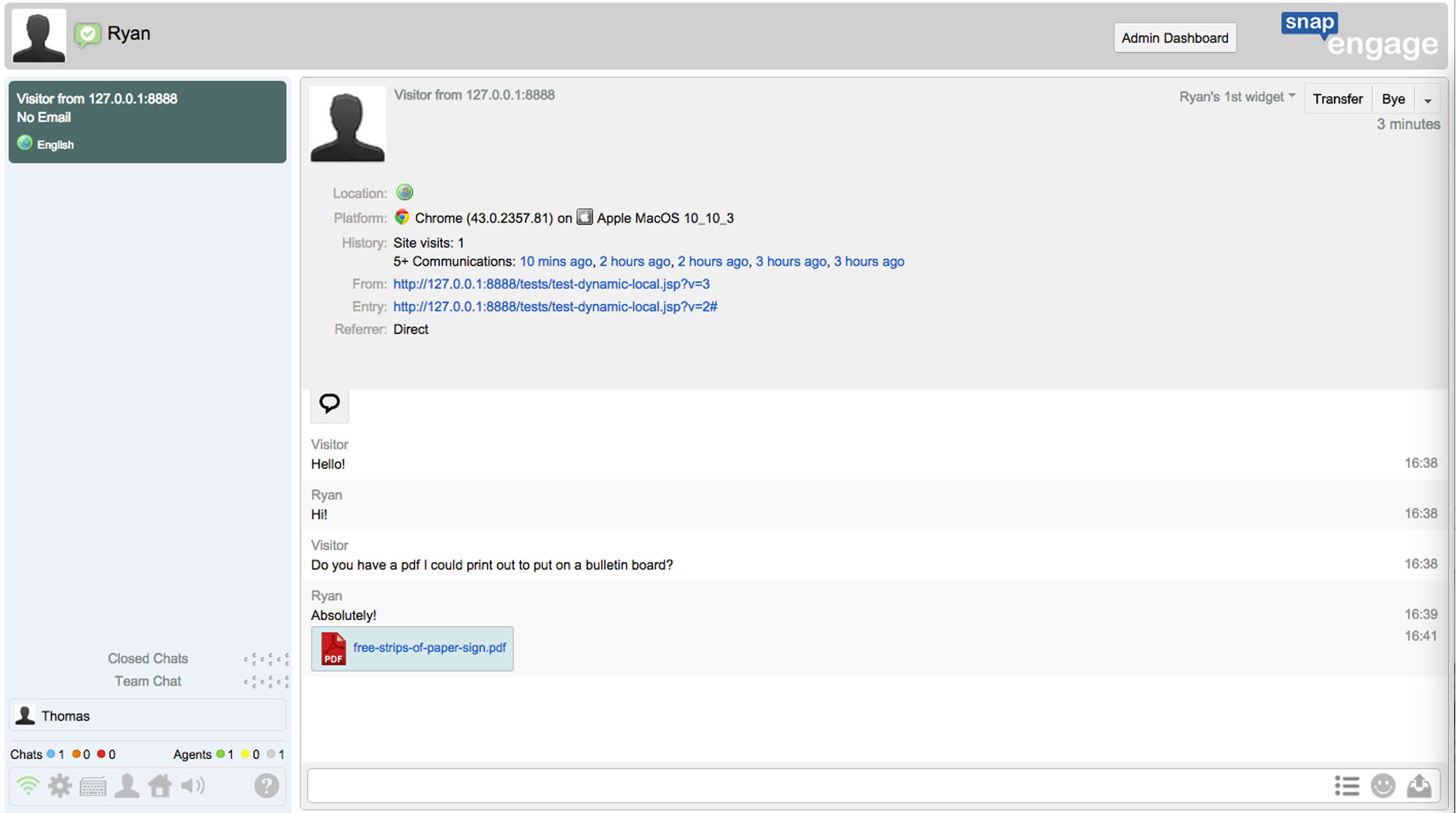Viewport: 1456px width, 813px height.
Task: Click the "3 minutes" chat duration text
Action: 1408,124
